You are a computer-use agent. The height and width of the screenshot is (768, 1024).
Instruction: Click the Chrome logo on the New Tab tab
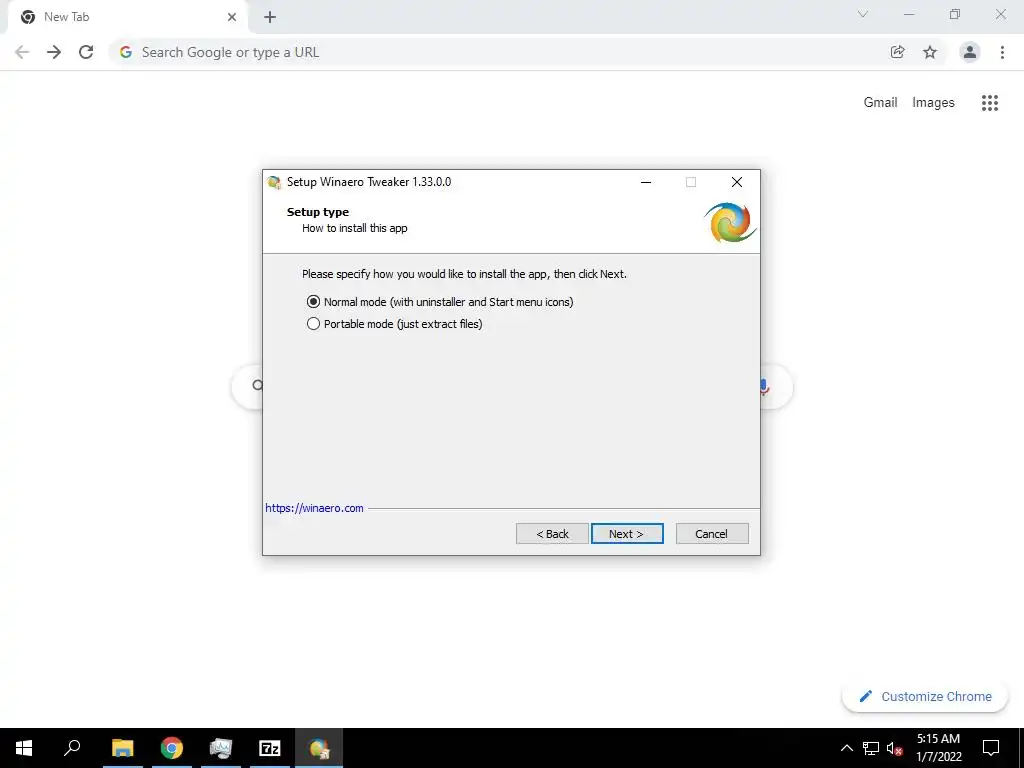click(x=27, y=17)
